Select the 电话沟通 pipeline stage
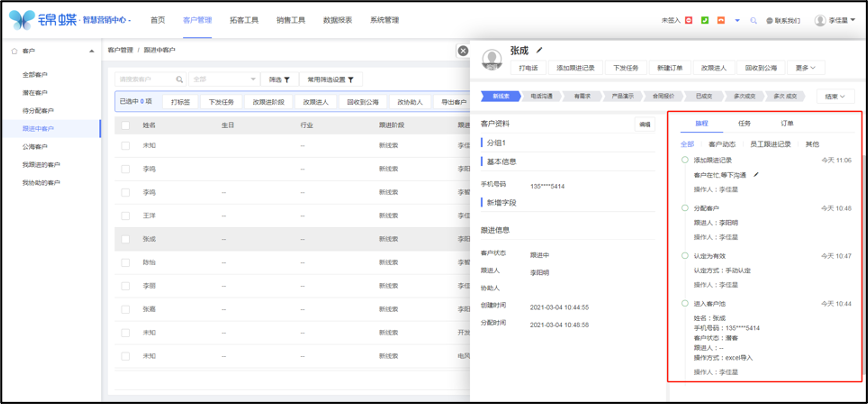 point(541,96)
